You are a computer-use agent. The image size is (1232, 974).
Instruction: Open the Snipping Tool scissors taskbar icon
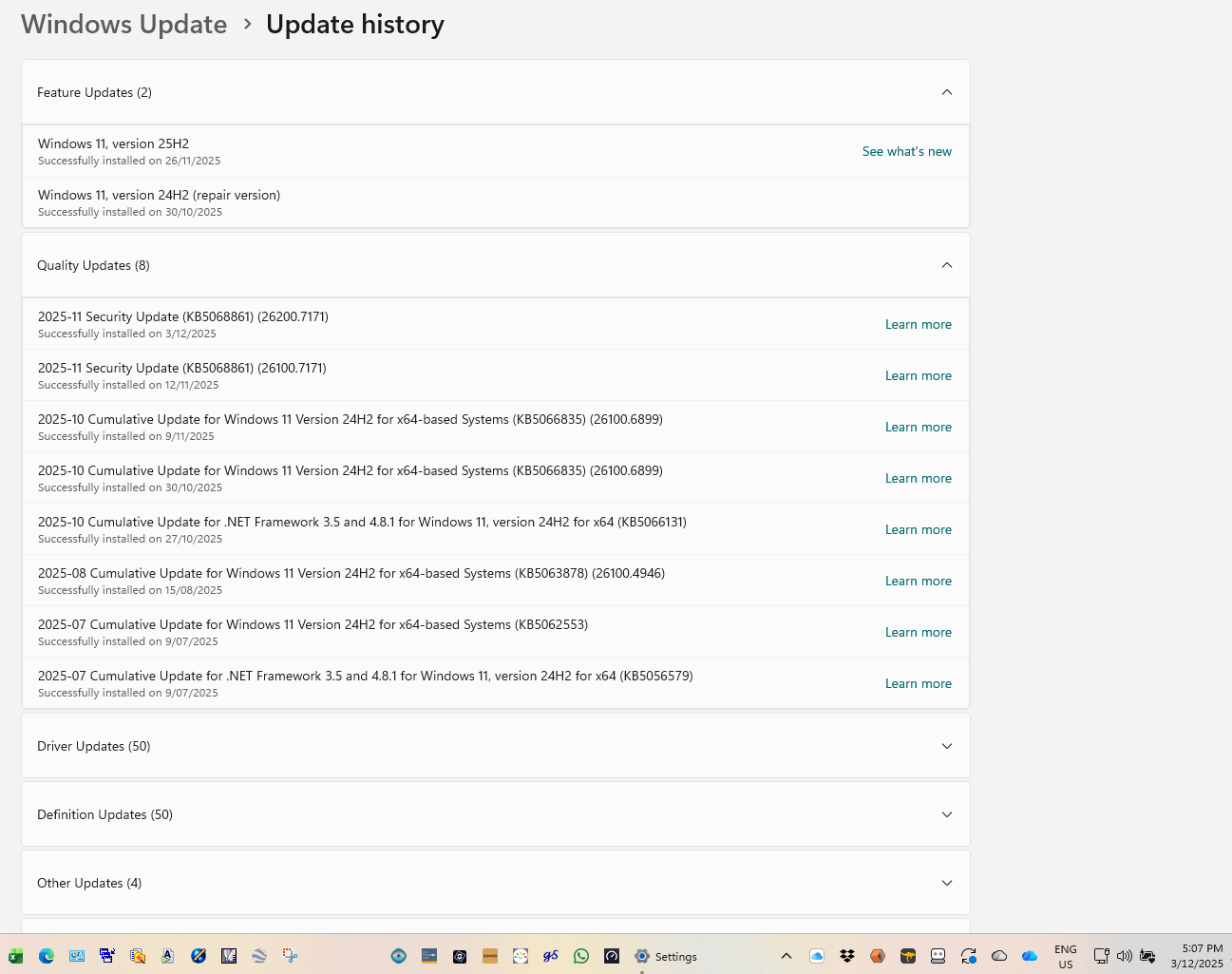(x=290, y=956)
